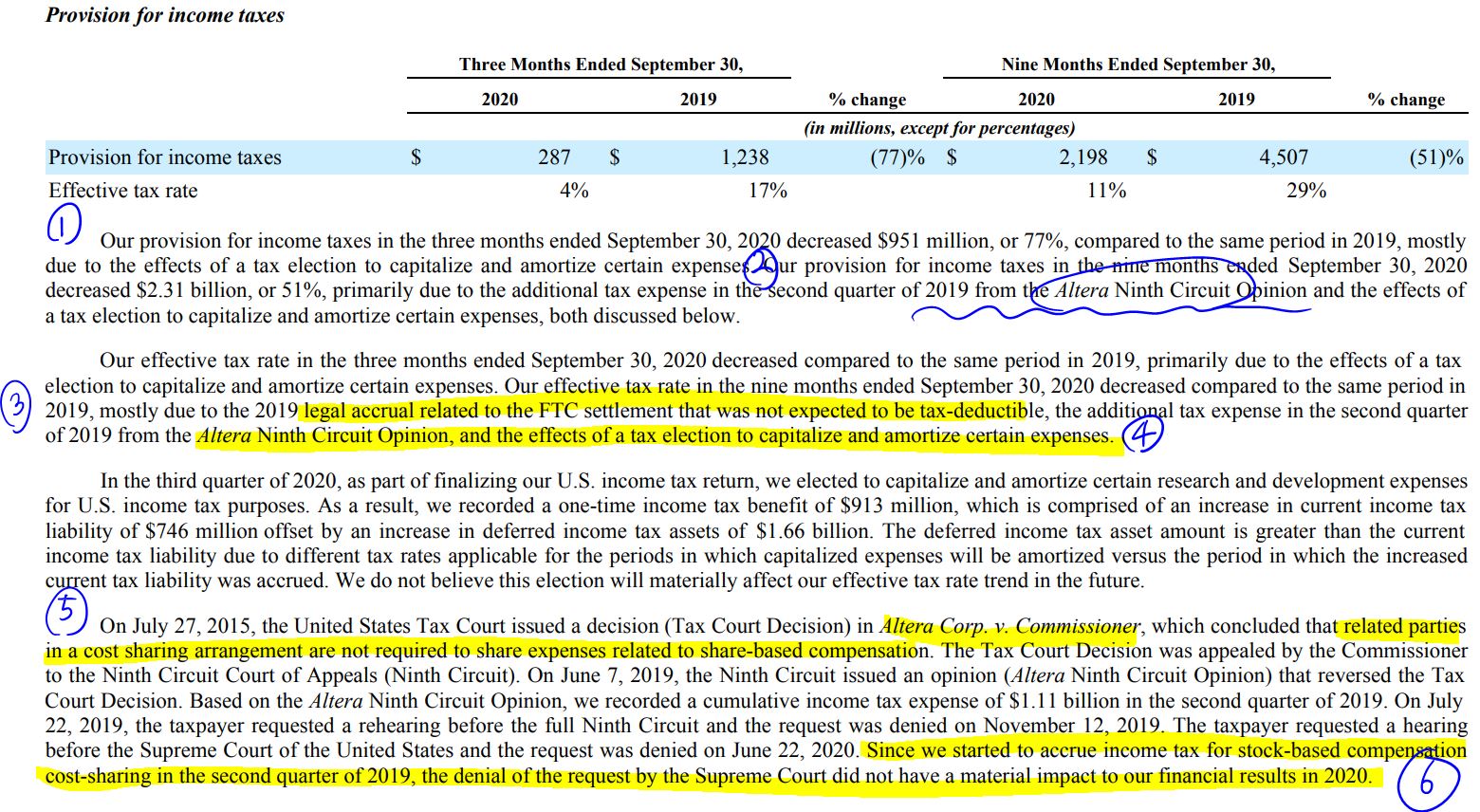Select 'Three Months Ended September 30,' column header
1480x812 pixels.
(x=601, y=65)
